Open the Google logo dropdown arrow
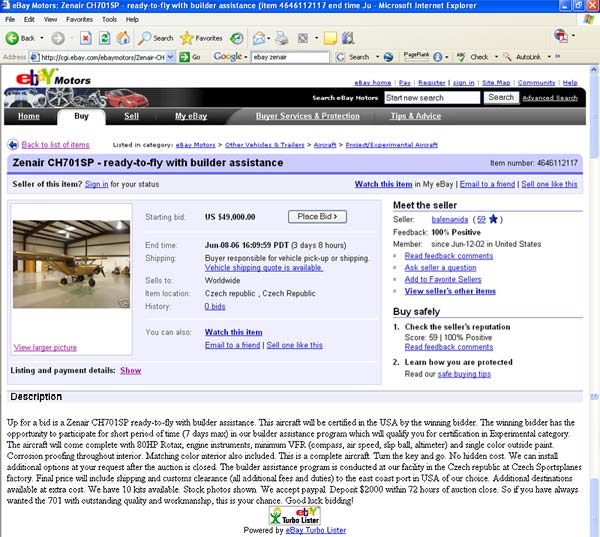Screen dimensions: 600x537 [246, 57]
